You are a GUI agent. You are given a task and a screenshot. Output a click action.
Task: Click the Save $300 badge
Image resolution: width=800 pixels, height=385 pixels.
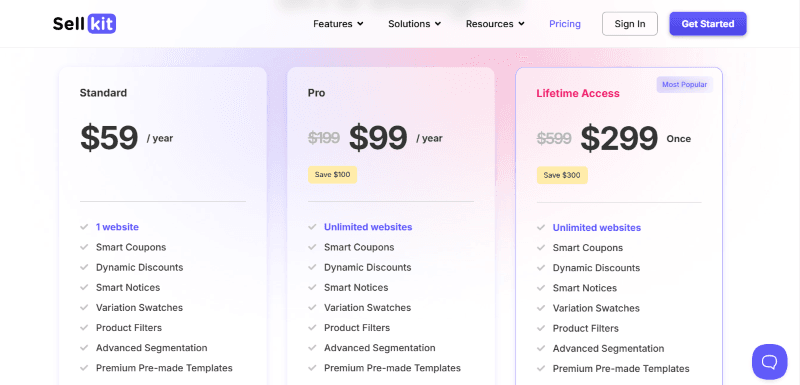coord(562,175)
